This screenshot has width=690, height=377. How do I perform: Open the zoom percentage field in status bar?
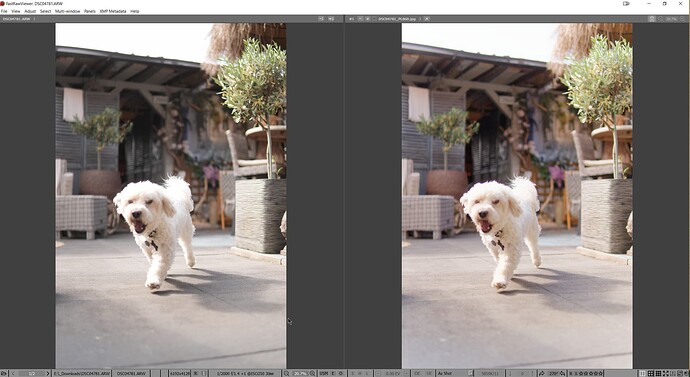point(299,373)
